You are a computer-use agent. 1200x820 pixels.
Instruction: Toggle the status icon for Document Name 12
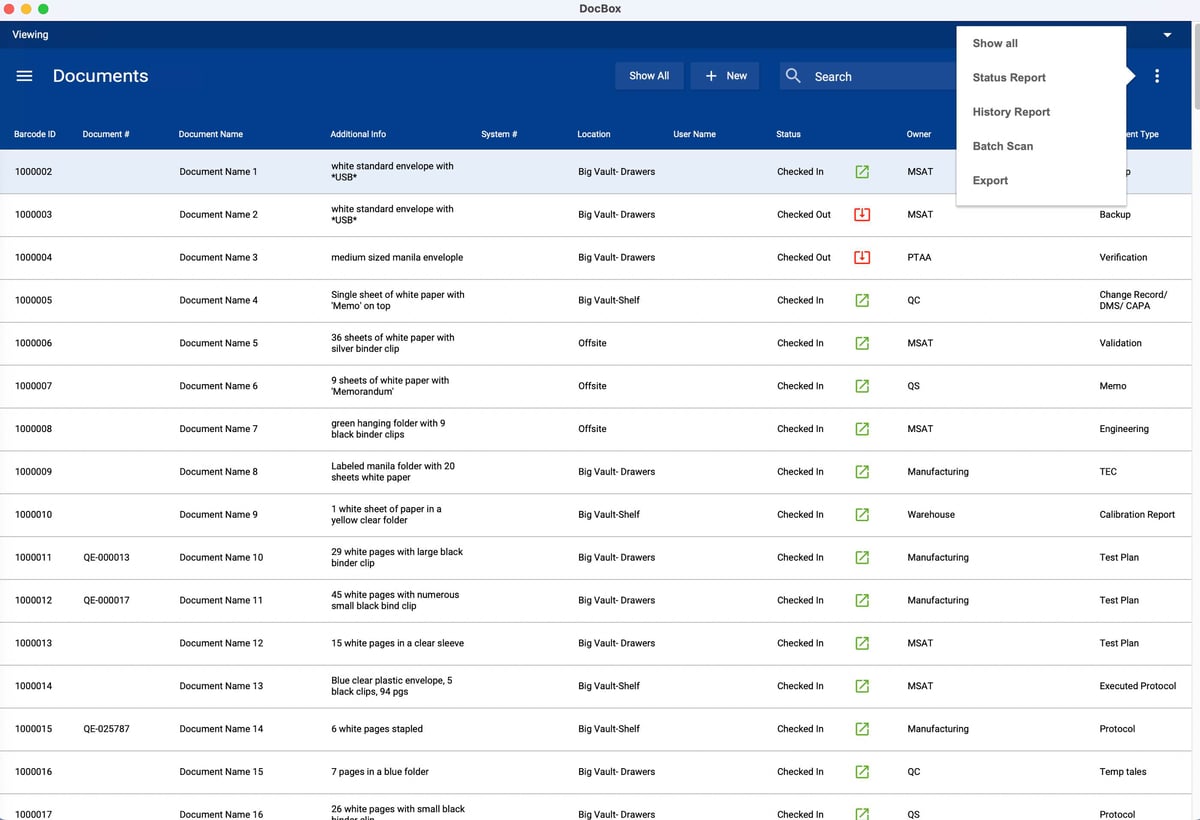click(x=861, y=643)
